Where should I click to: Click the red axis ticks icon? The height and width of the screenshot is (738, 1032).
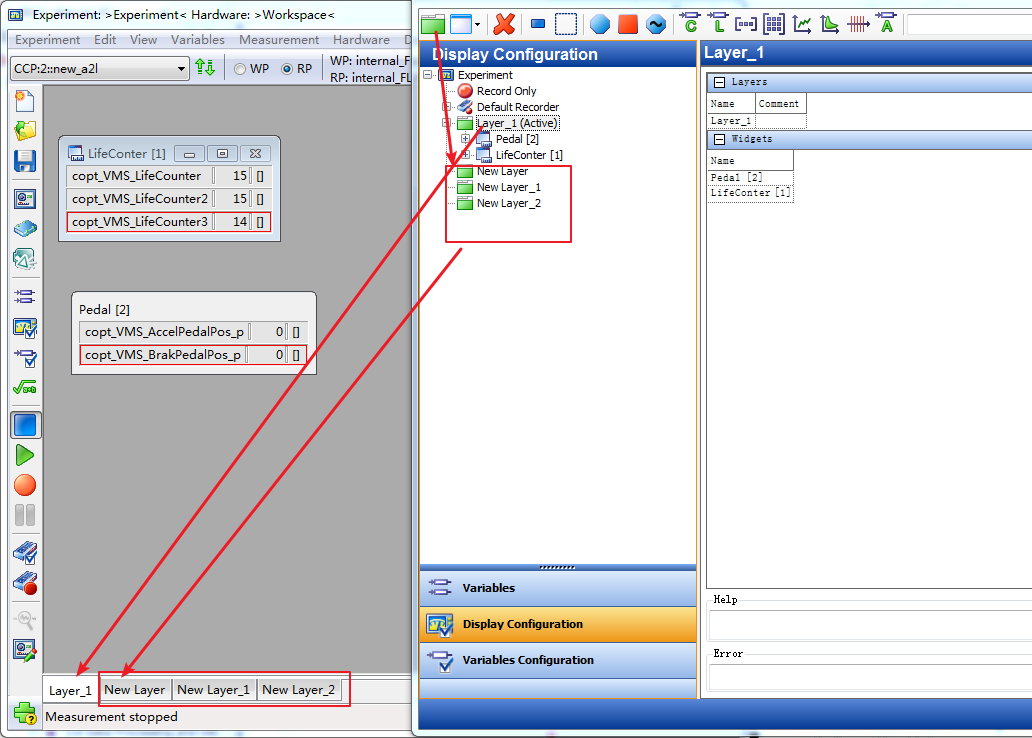(x=858, y=24)
